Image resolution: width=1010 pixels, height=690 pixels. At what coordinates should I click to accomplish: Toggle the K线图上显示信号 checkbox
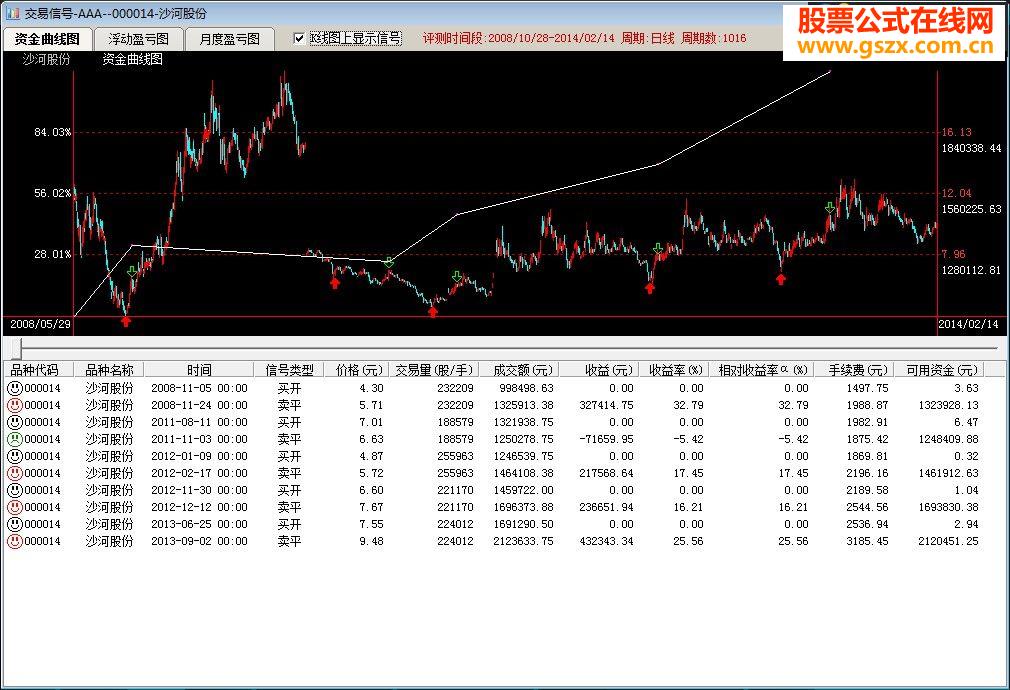[299, 39]
